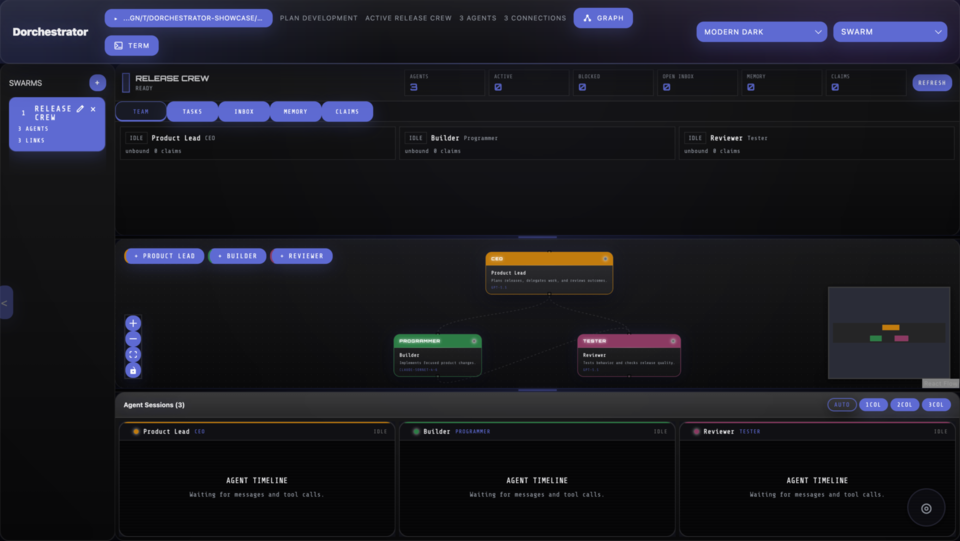Open the Reviewer session header
The height and width of the screenshot is (541, 960).
(817, 431)
